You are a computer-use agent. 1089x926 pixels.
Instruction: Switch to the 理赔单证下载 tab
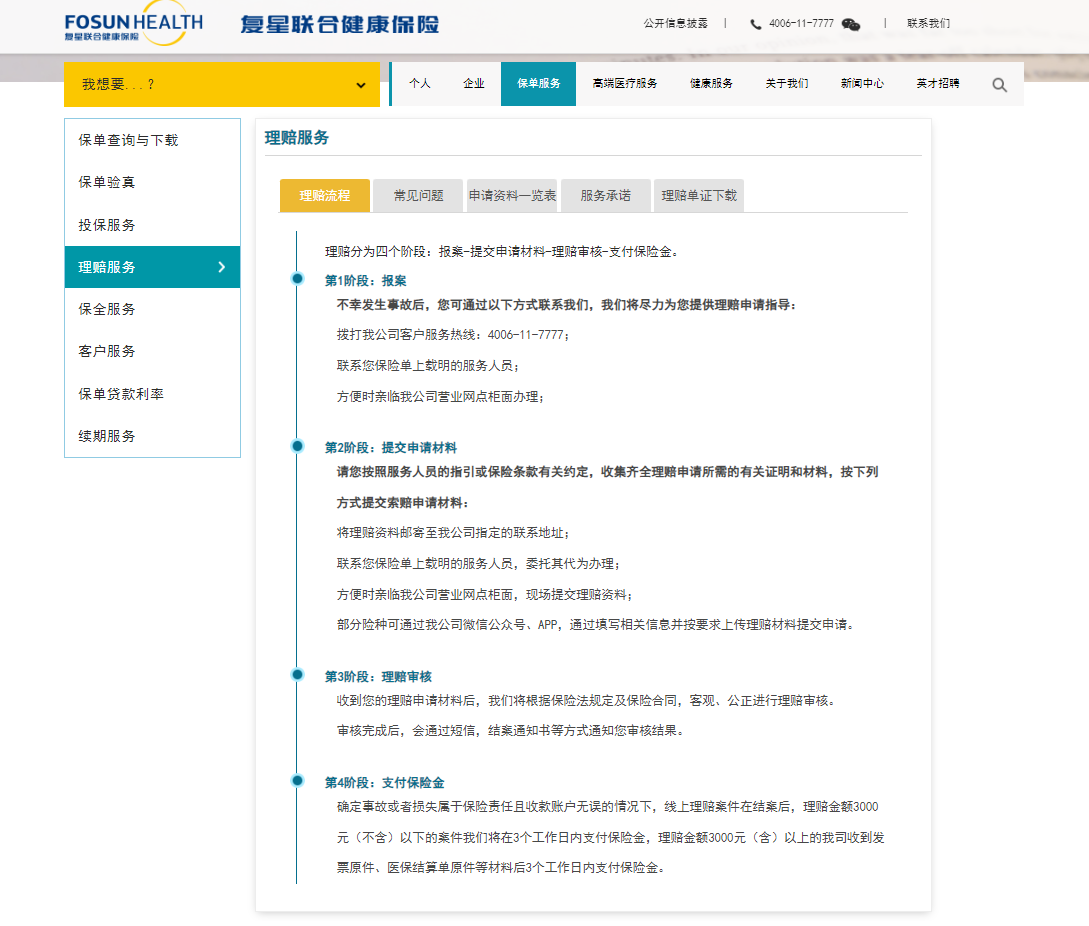699,195
